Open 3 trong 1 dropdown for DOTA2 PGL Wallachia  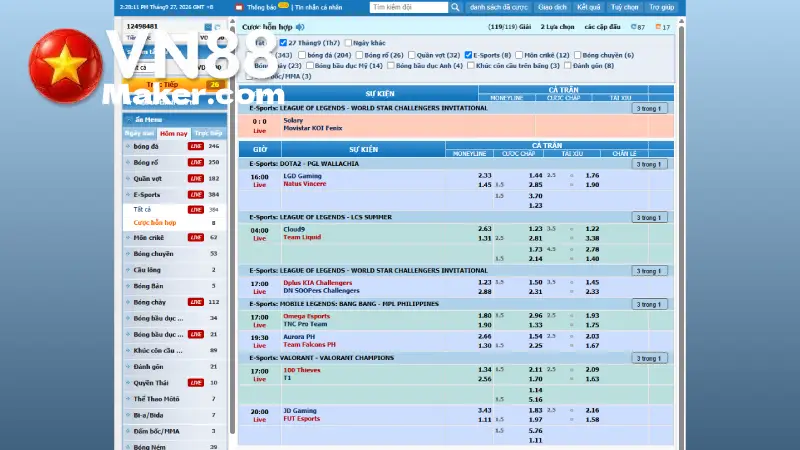[x=649, y=164]
